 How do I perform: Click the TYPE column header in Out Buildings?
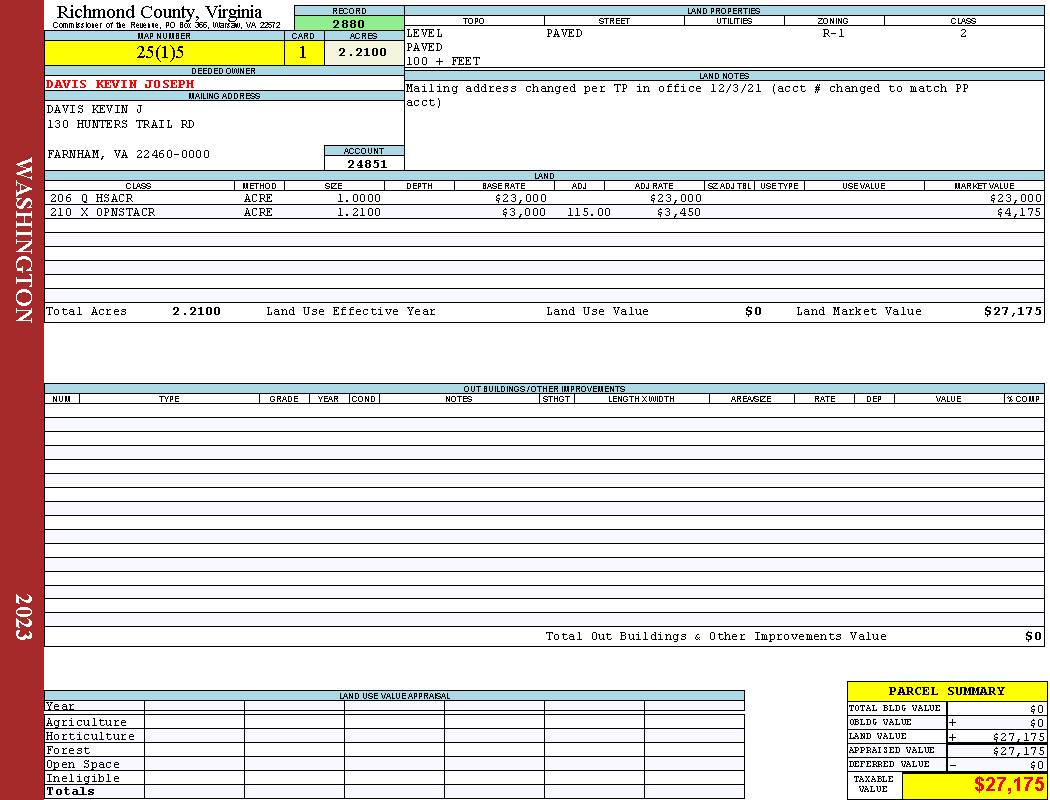pos(169,399)
